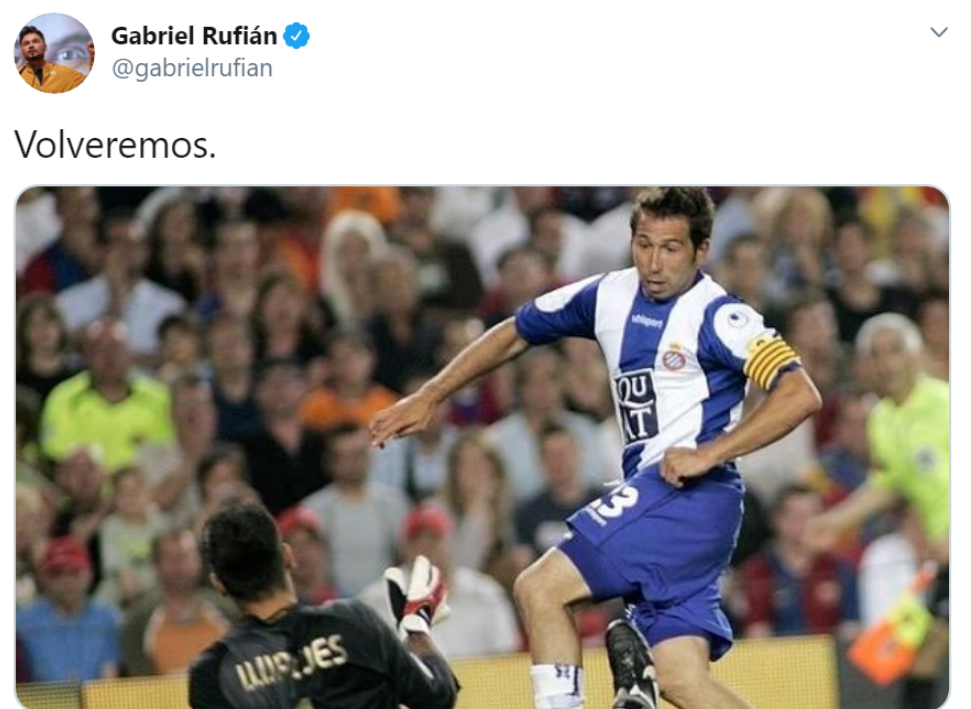
Task: Open the Gabriel Rufián display name link
Action: [194, 36]
